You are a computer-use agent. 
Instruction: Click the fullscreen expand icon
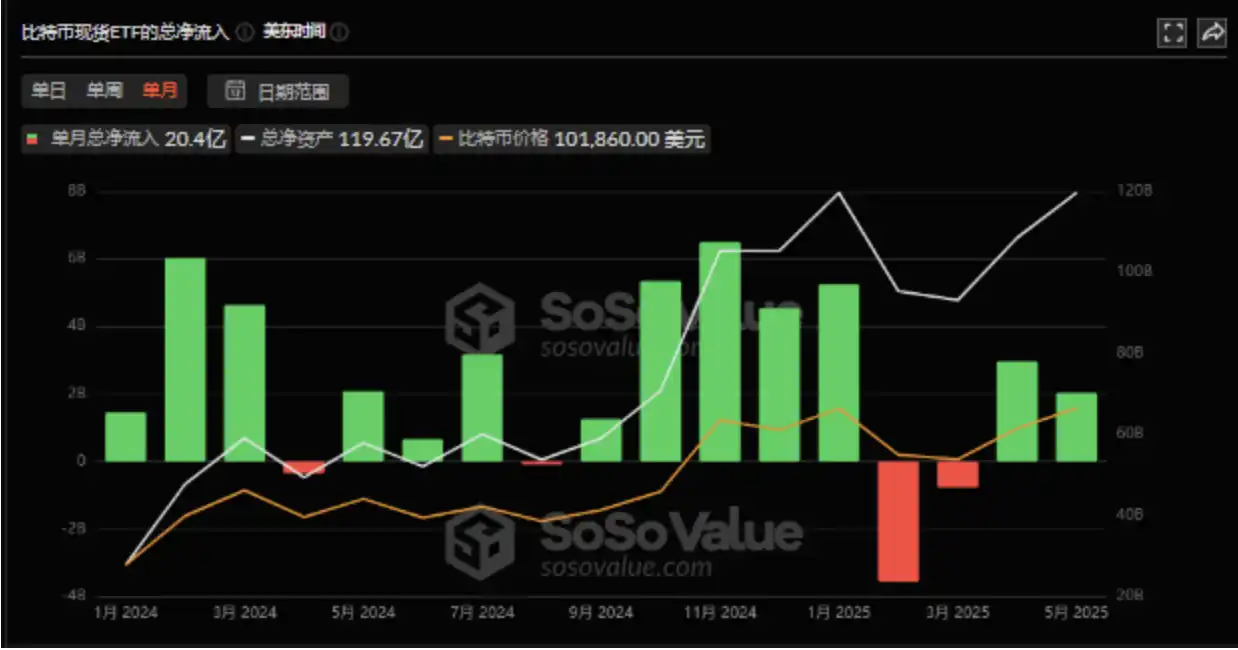(x=1171, y=33)
